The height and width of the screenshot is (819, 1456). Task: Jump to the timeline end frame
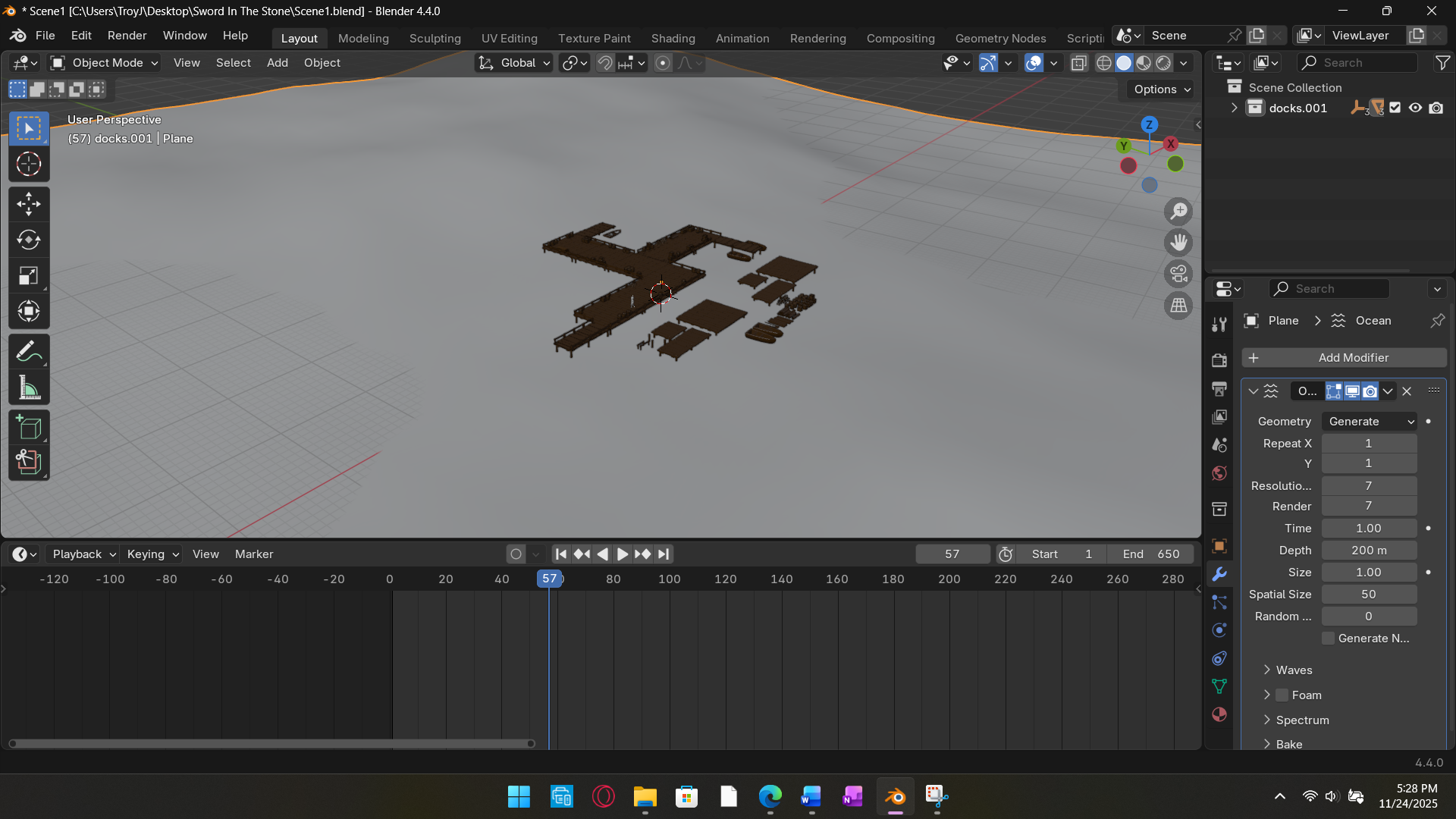664,554
